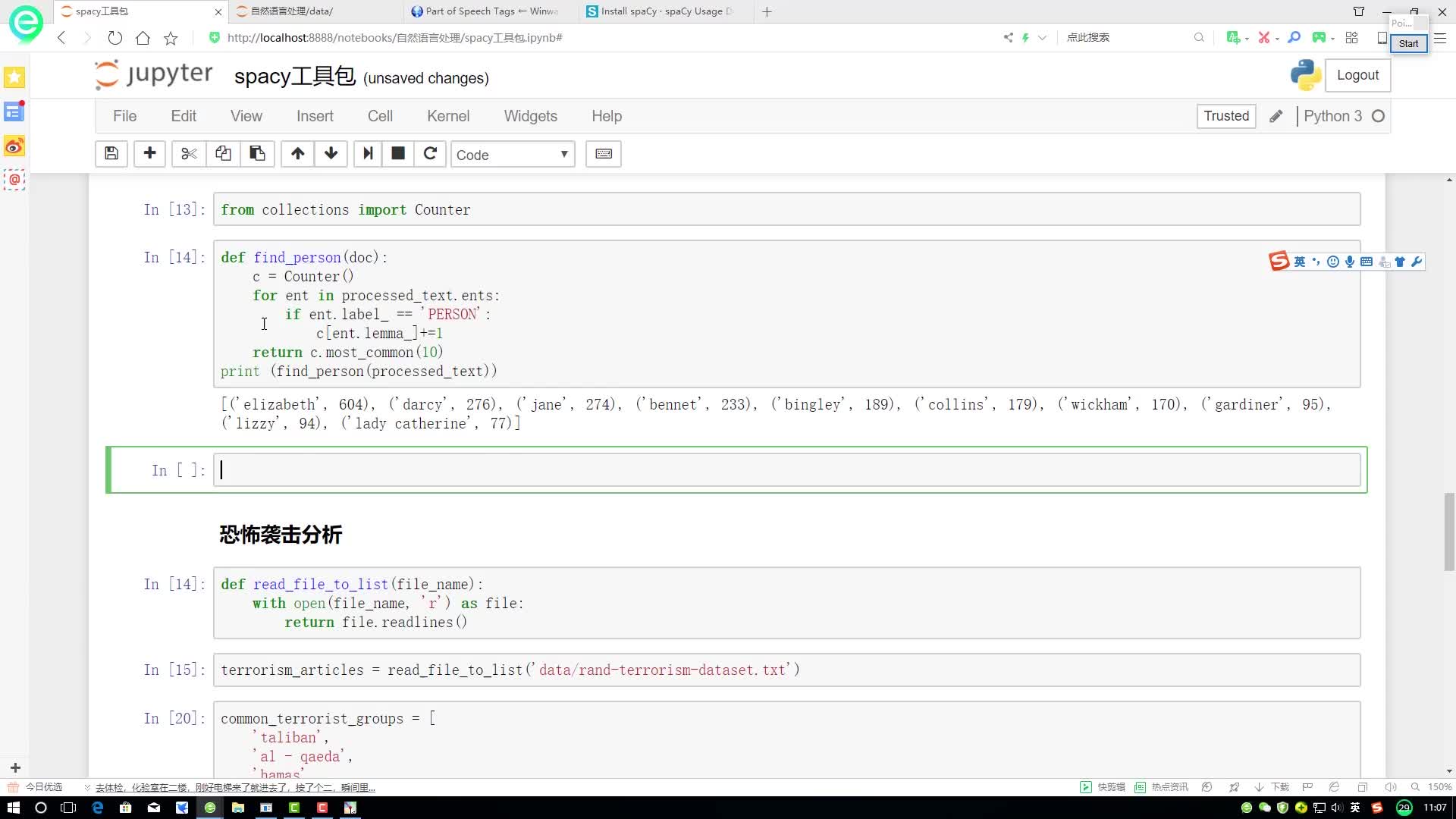The height and width of the screenshot is (819, 1456).
Task: Click the copy cell icon
Action: tap(223, 153)
